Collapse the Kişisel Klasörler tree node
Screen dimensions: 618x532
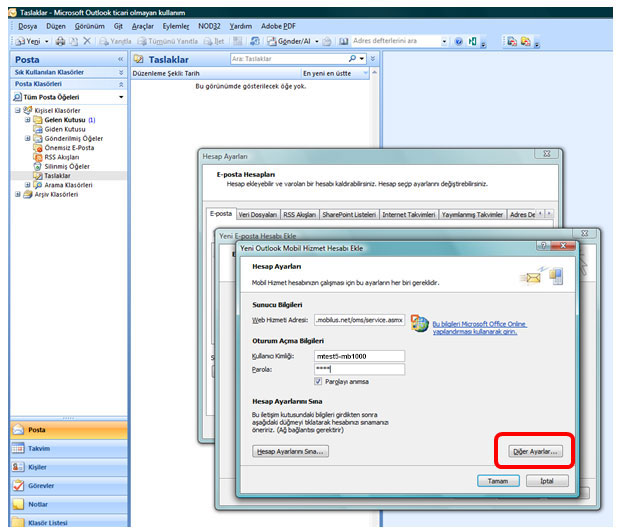18,110
